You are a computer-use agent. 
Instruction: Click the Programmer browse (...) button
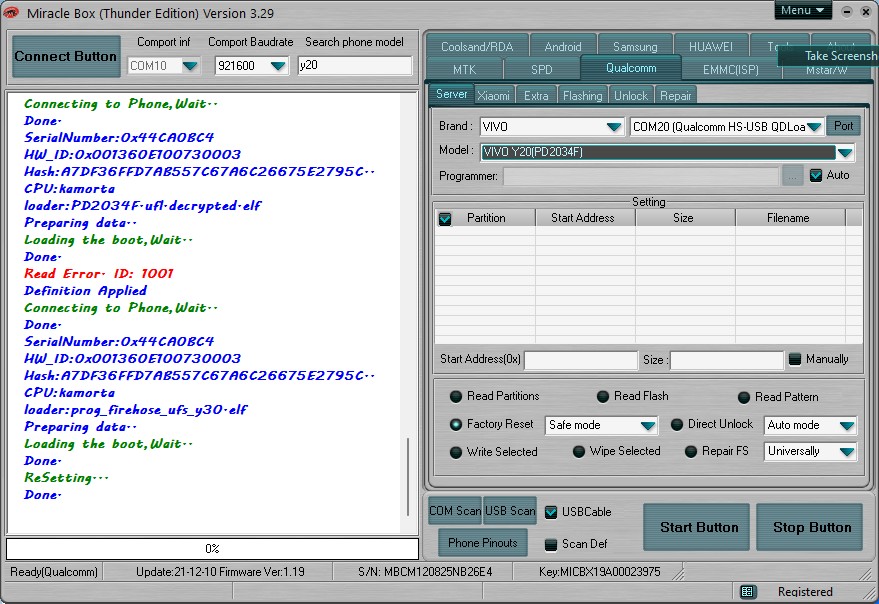(793, 176)
